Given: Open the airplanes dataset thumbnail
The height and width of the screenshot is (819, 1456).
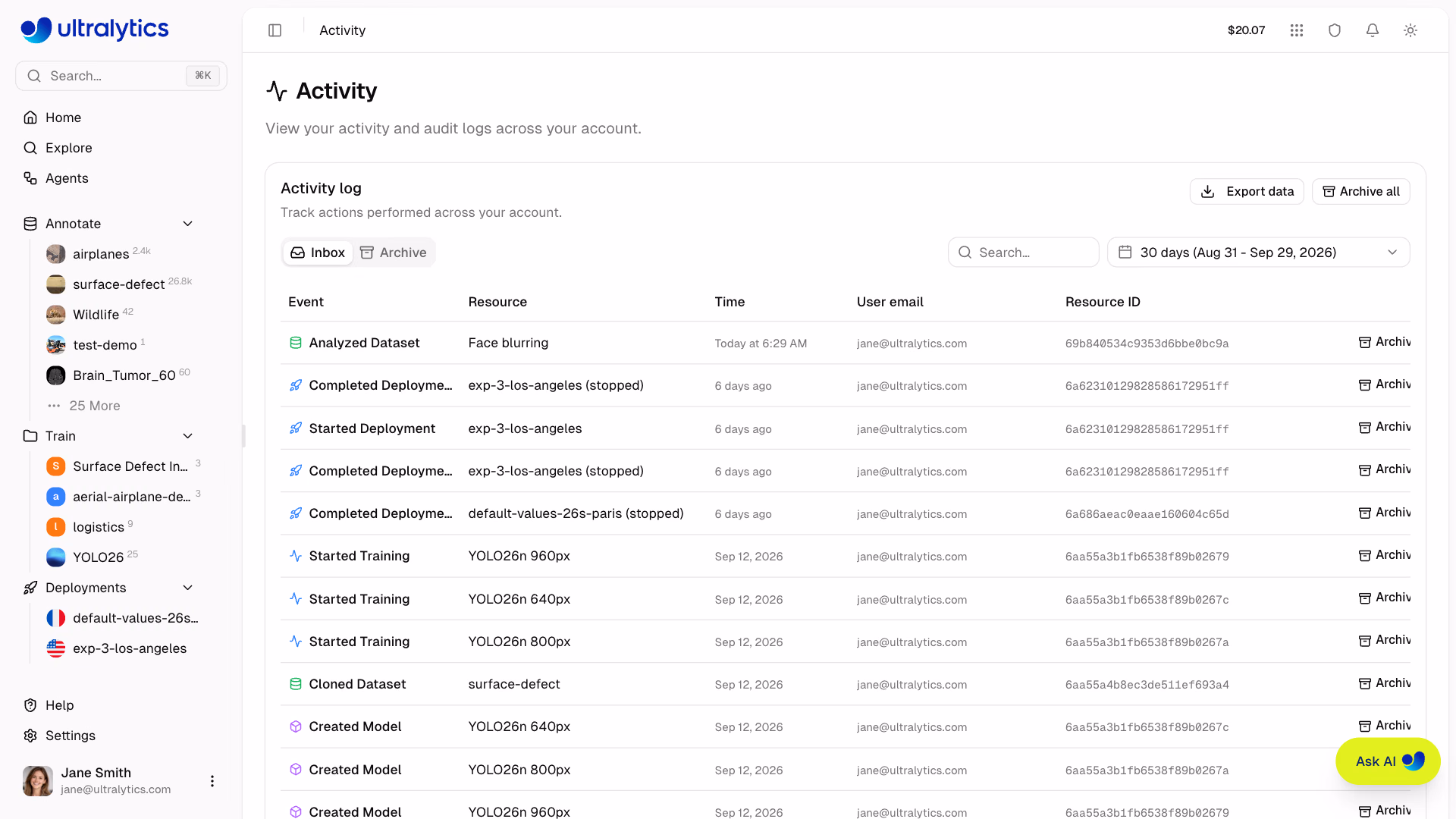Looking at the screenshot, I should click(56, 254).
